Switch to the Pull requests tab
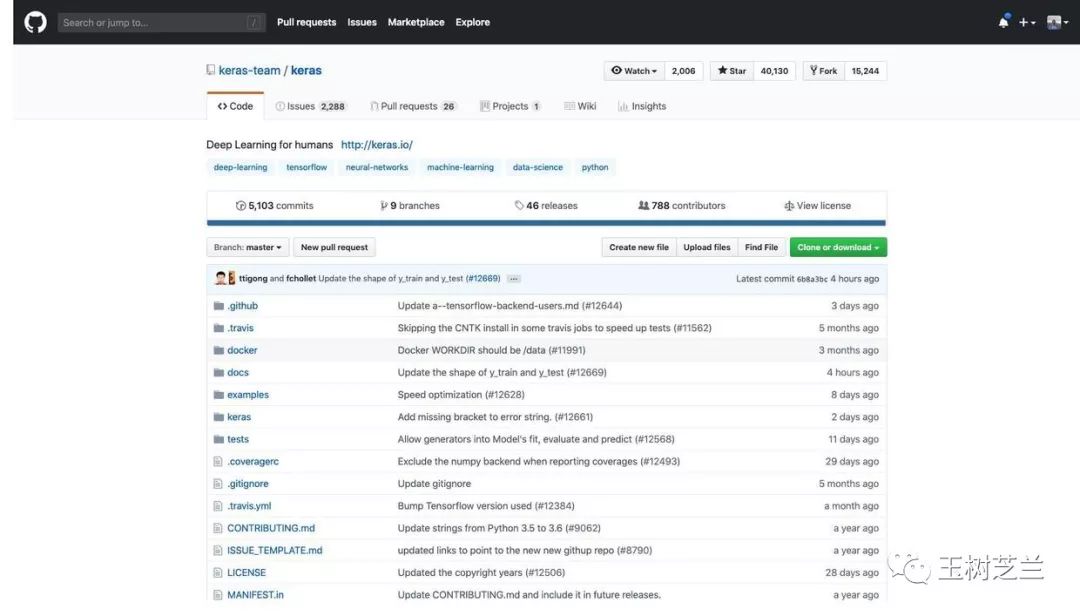This screenshot has width=1080, height=616. 413,106
